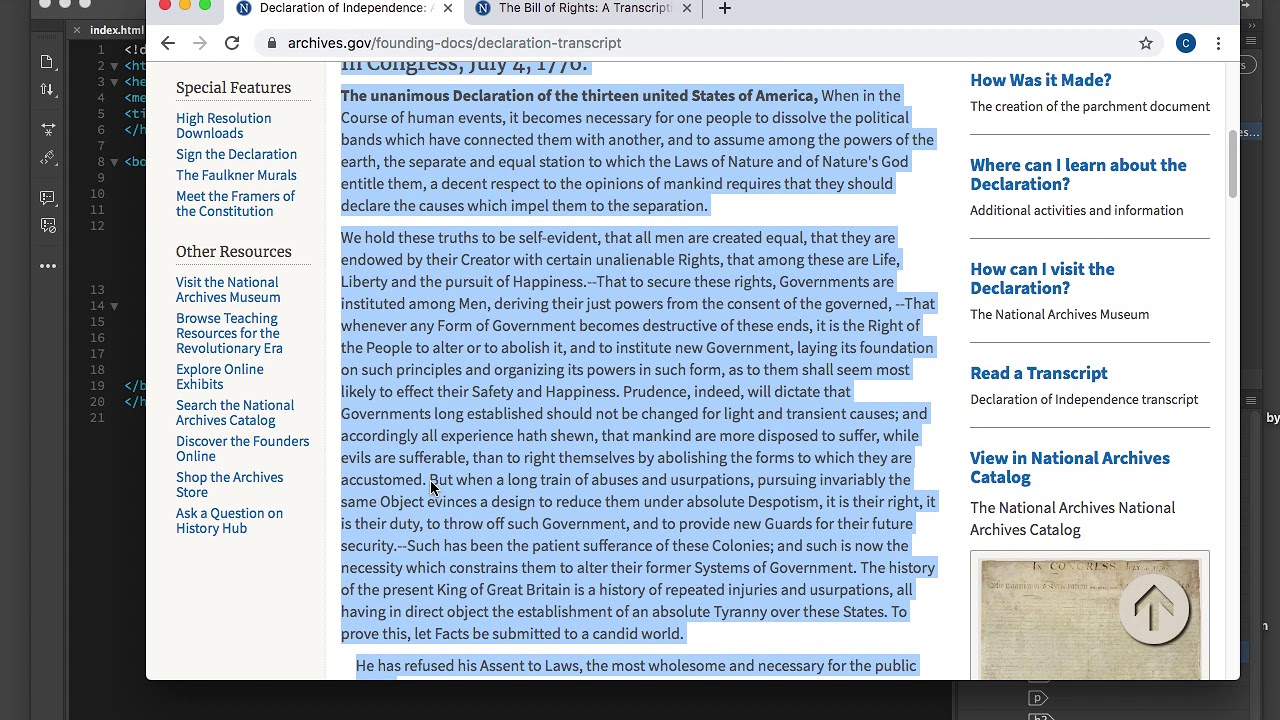1280x720 pixels.
Task: Open a new browser tab with plus
Action: [725, 8]
